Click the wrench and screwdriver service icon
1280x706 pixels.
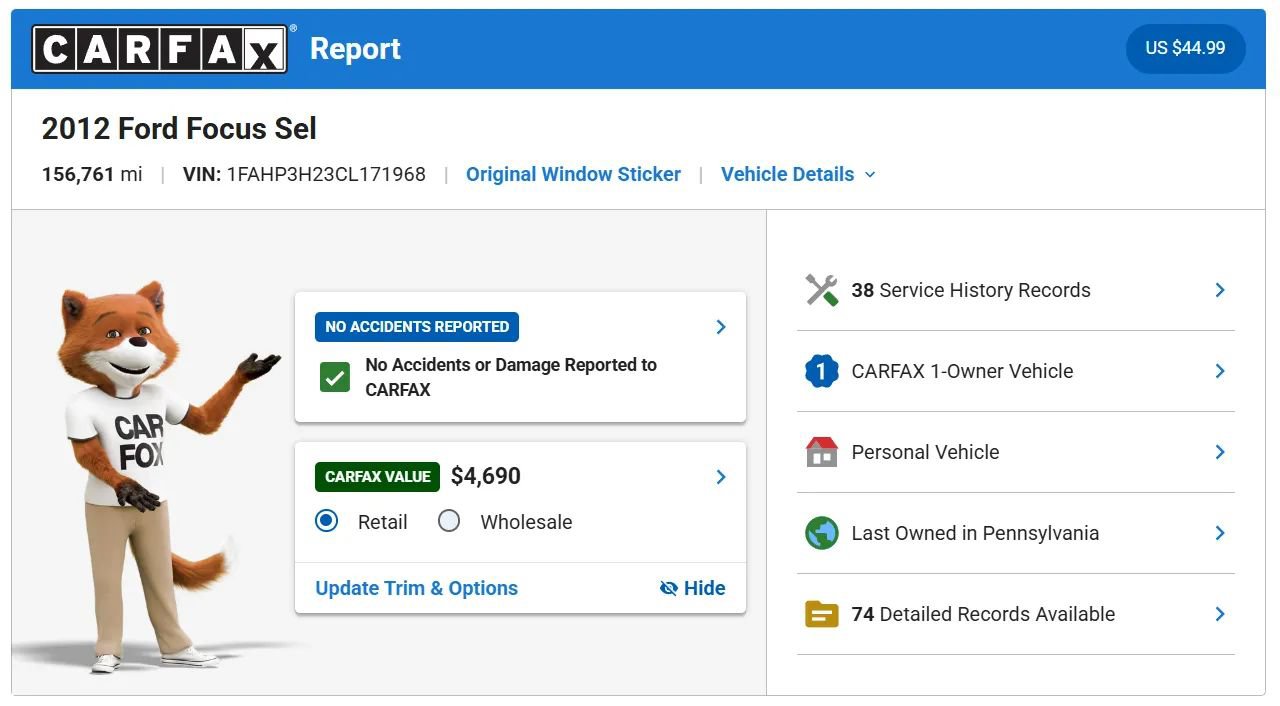click(822, 290)
